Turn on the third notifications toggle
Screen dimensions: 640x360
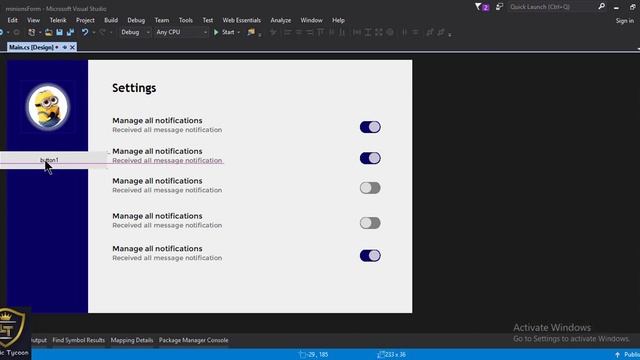coord(370,188)
